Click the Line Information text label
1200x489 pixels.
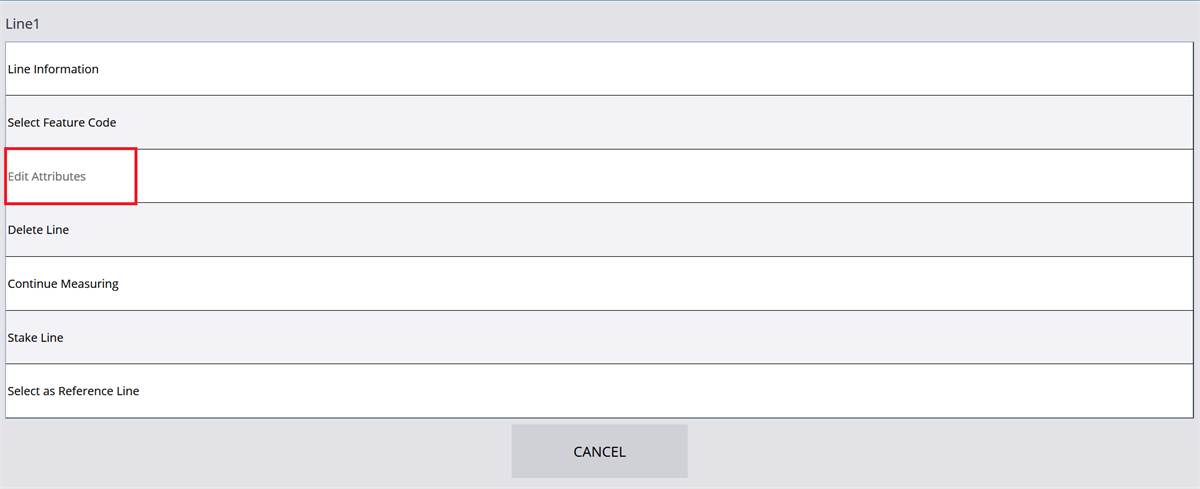point(53,70)
